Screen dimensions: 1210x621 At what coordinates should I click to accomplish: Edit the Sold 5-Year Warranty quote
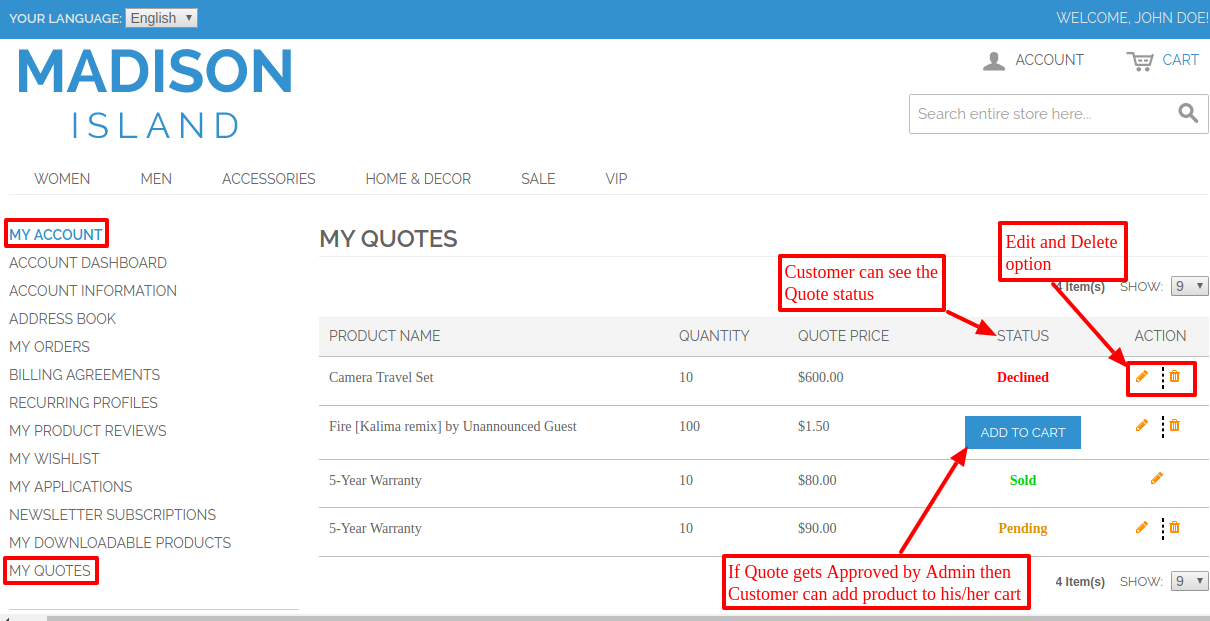tap(1157, 479)
